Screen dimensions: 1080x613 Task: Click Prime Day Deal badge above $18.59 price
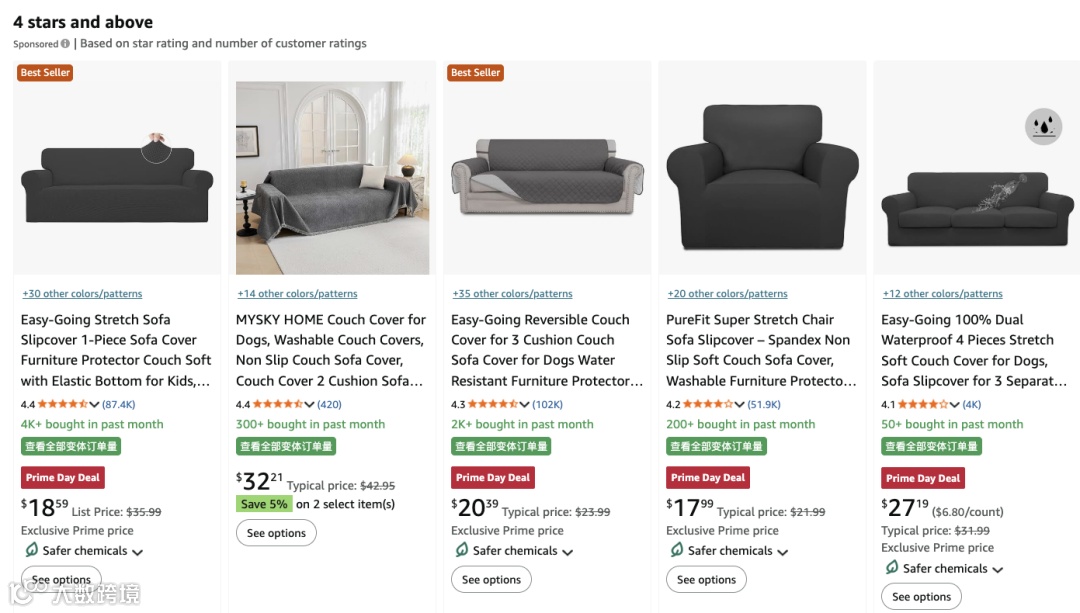click(x=62, y=477)
